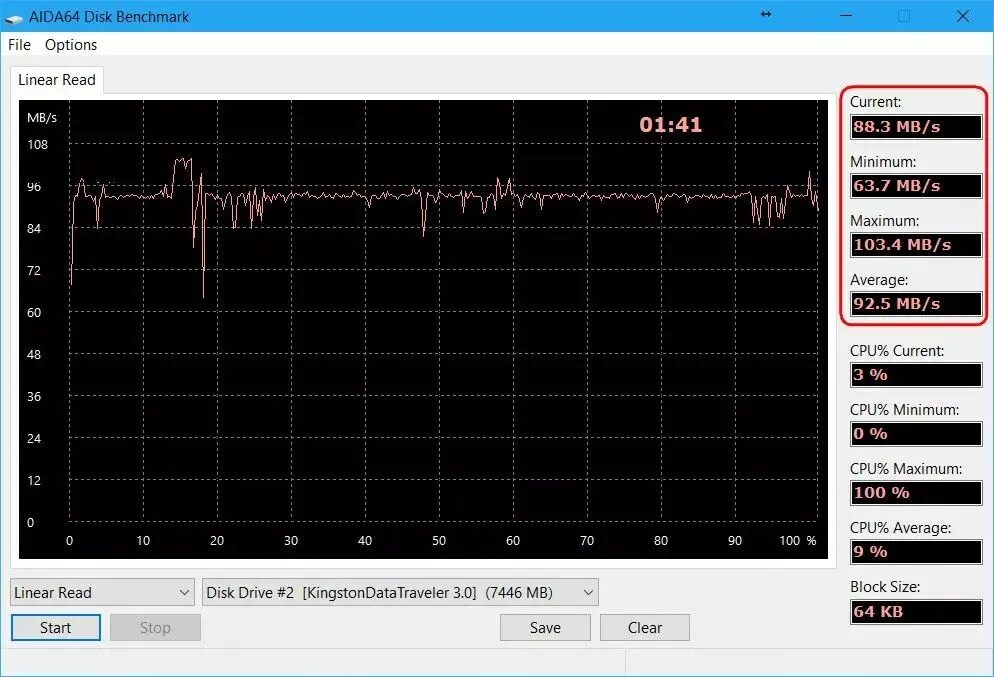Expand the Linear Read test type dropdown
This screenshot has width=994, height=677.
click(102, 593)
